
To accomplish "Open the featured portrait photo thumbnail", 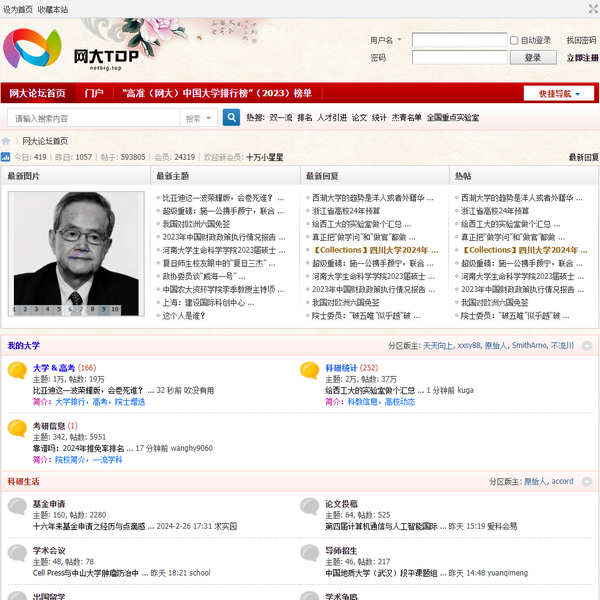I will point(75,250).
